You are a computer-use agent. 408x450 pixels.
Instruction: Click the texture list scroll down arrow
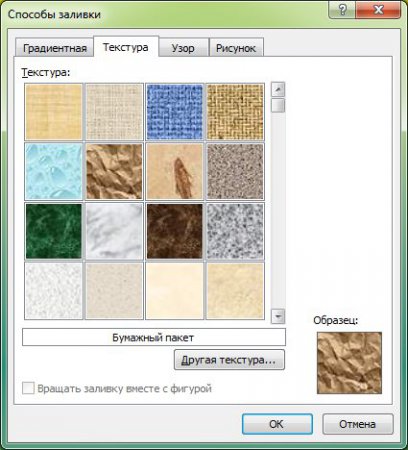278,316
